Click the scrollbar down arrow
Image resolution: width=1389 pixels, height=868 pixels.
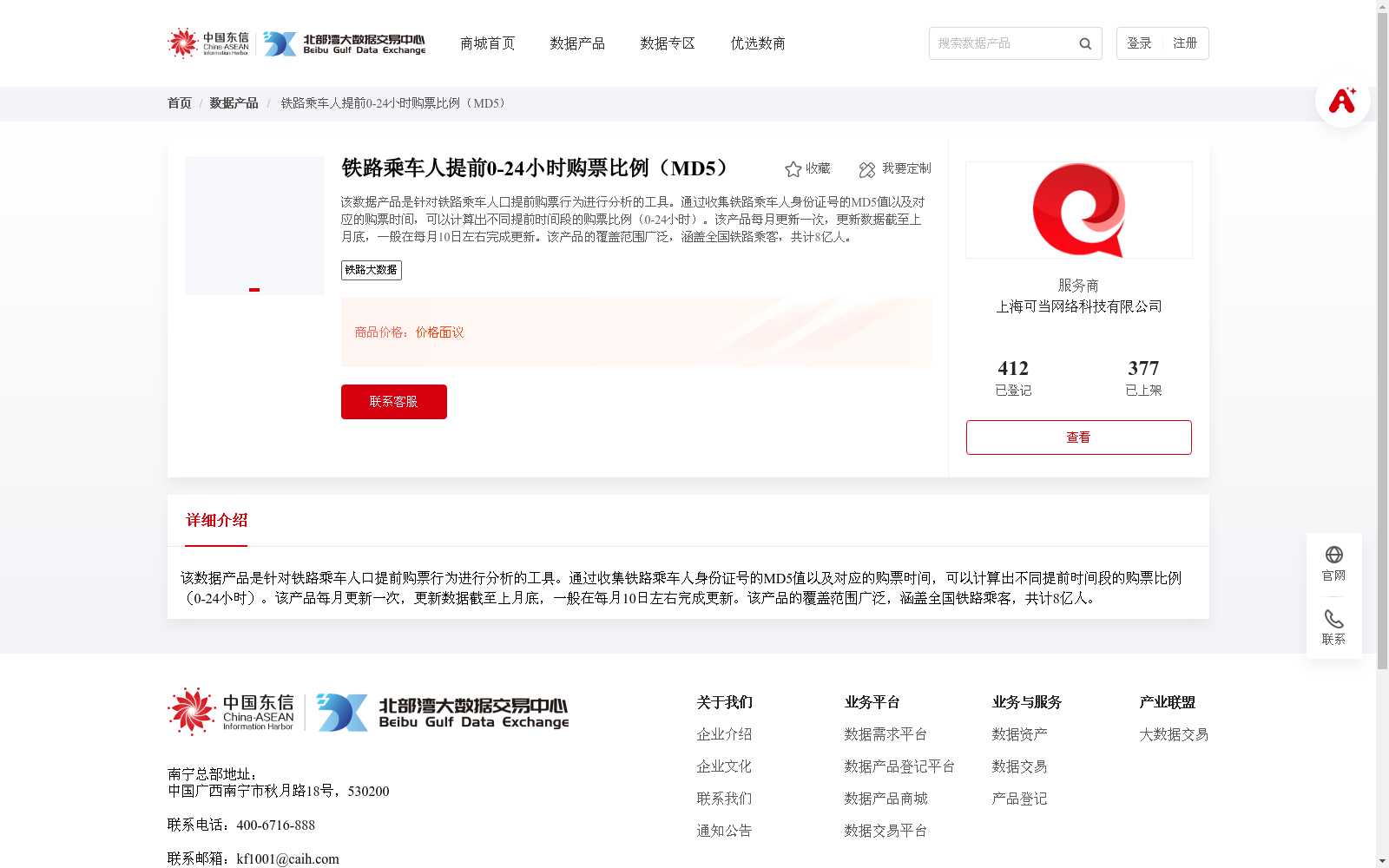point(1382,862)
